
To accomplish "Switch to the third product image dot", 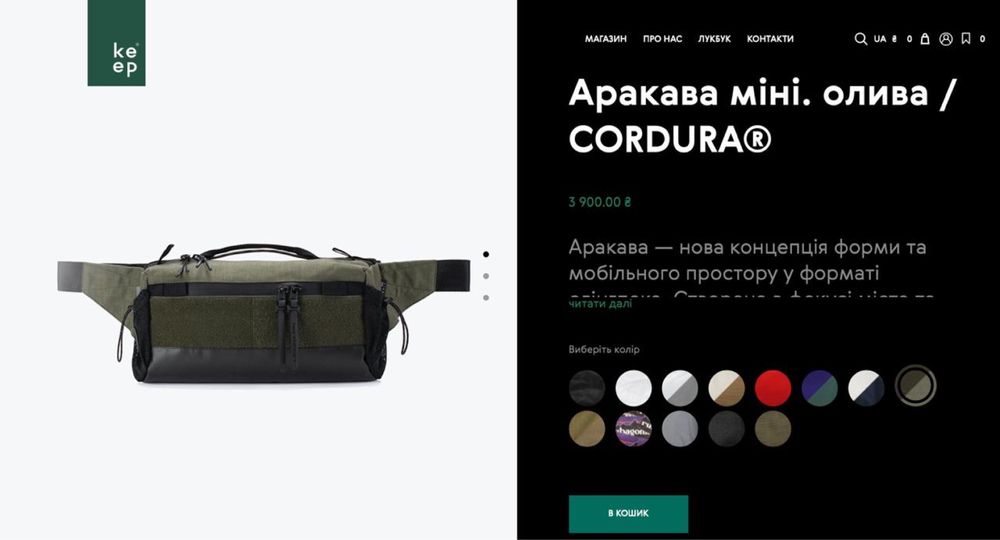I will tap(486, 298).
